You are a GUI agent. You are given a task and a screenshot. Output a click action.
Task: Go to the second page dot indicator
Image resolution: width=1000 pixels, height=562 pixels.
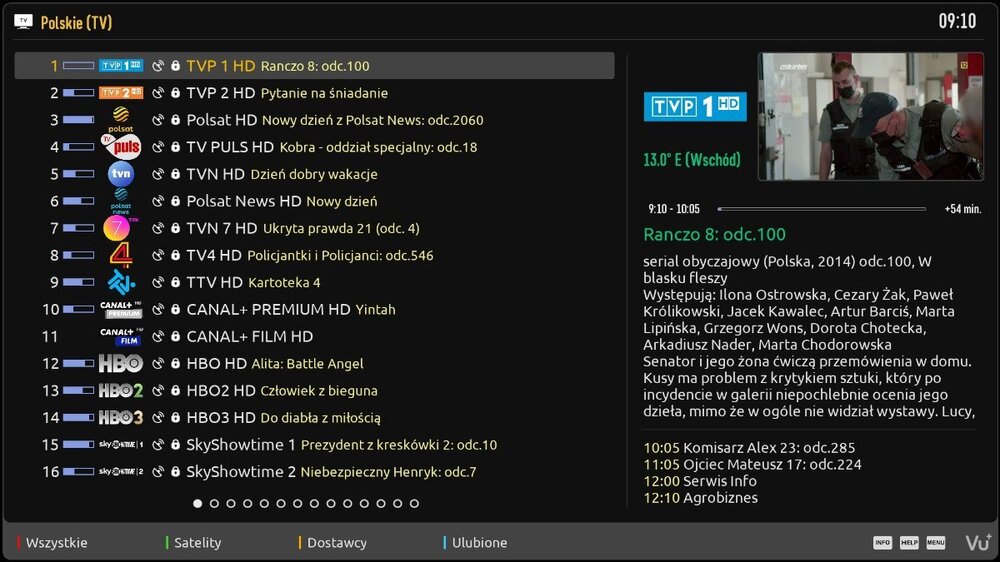214,503
